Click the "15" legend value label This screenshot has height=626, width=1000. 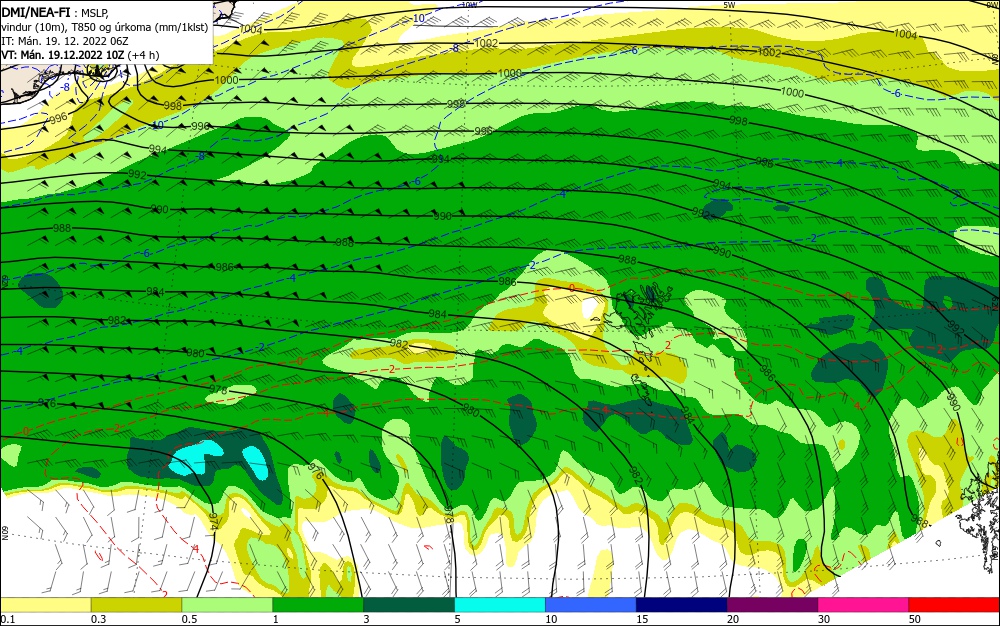(642, 619)
